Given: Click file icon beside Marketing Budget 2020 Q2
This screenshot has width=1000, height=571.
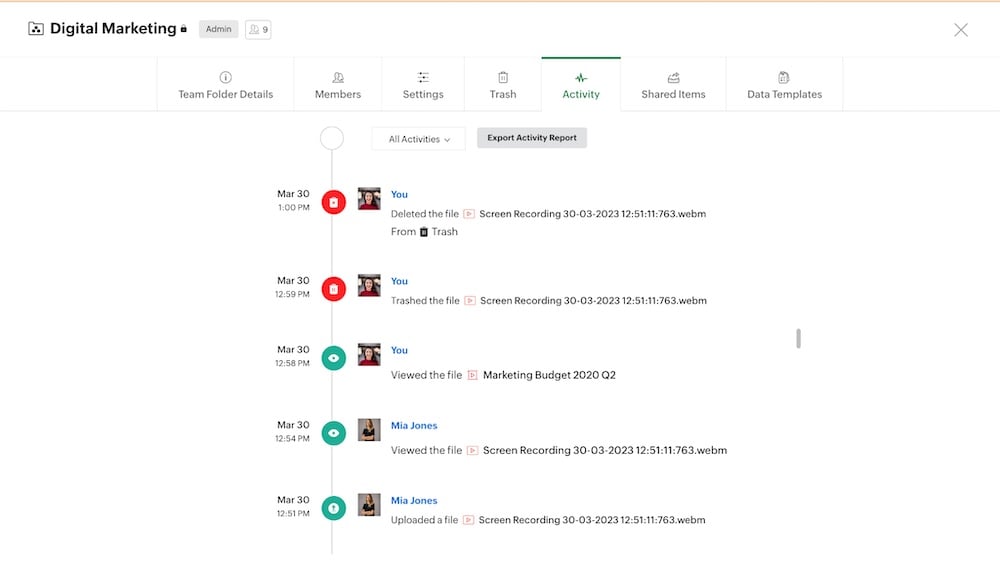Looking at the screenshot, I should pyautogui.click(x=473, y=375).
